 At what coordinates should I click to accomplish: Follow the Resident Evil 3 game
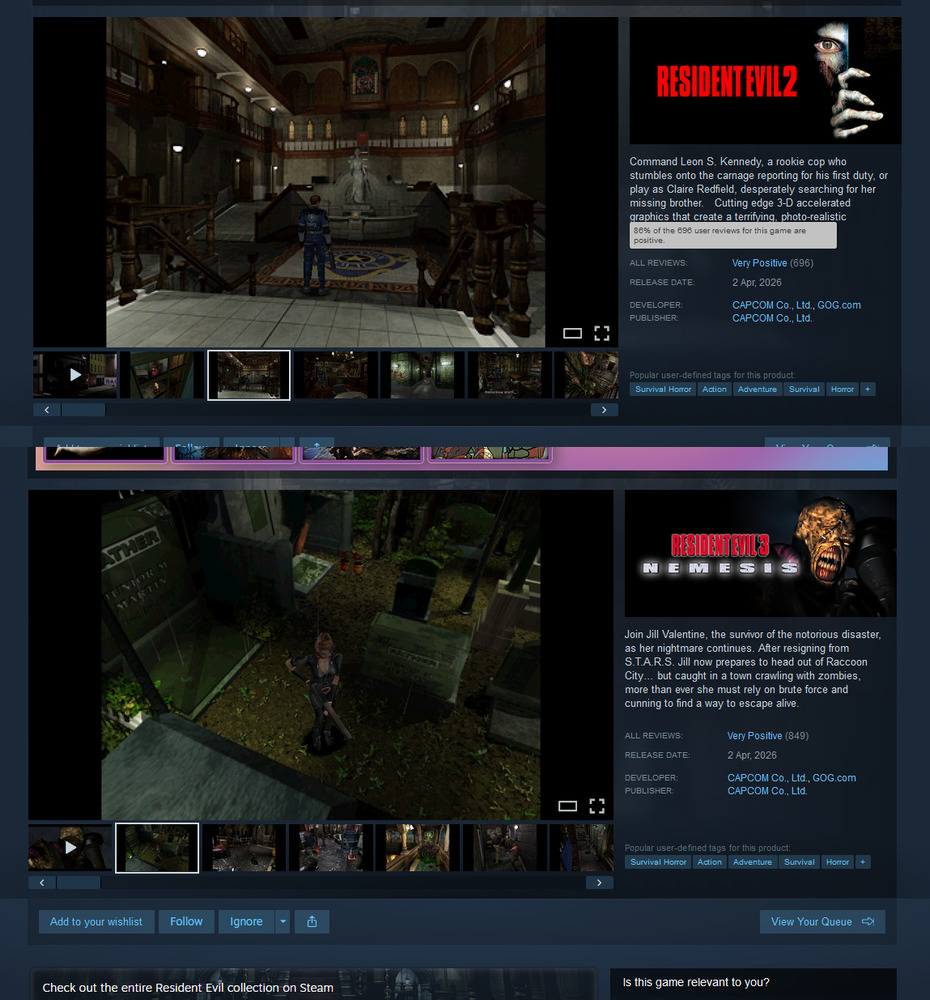(x=186, y=922)
